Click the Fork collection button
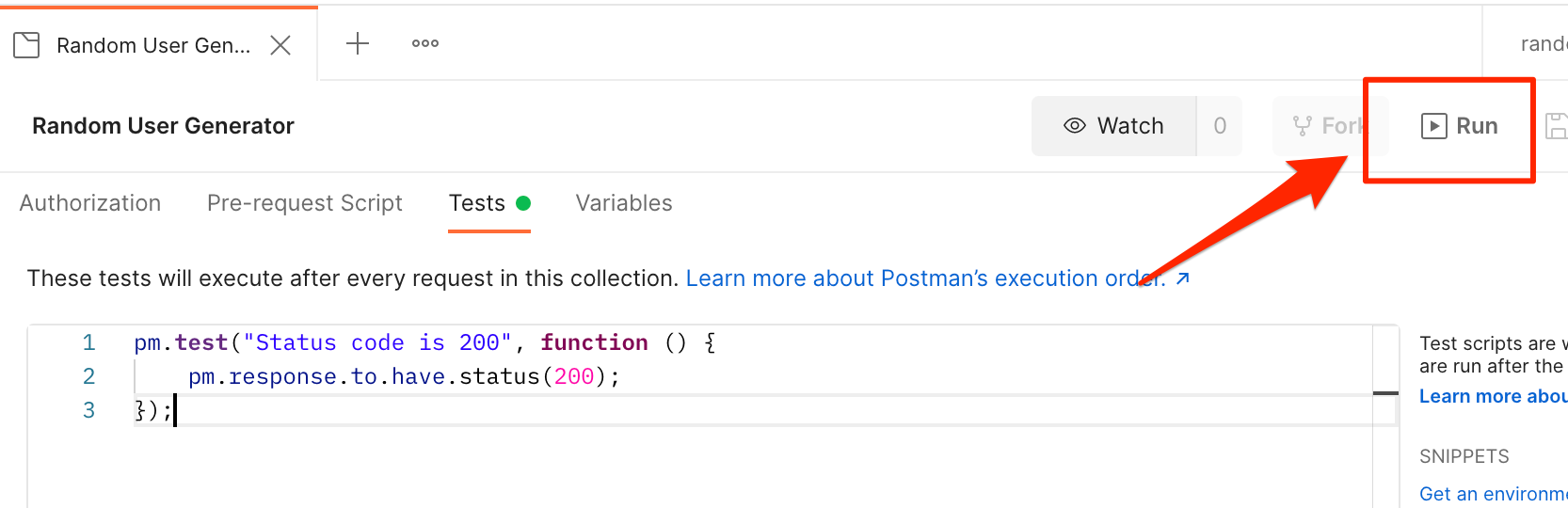This screenshot has width=1568, height=508. point(1327,126)
